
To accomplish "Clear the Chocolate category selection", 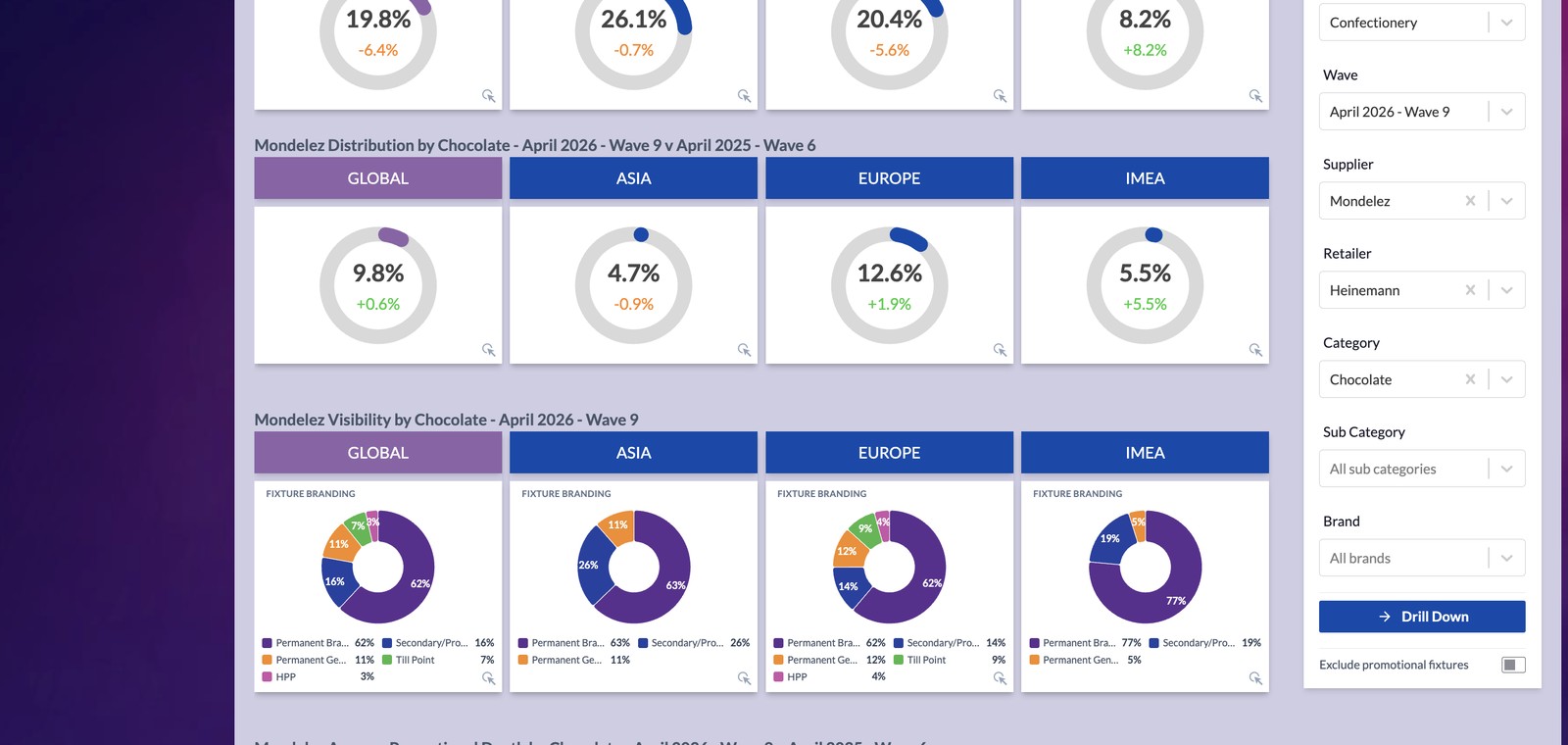I will point(1470,379).
